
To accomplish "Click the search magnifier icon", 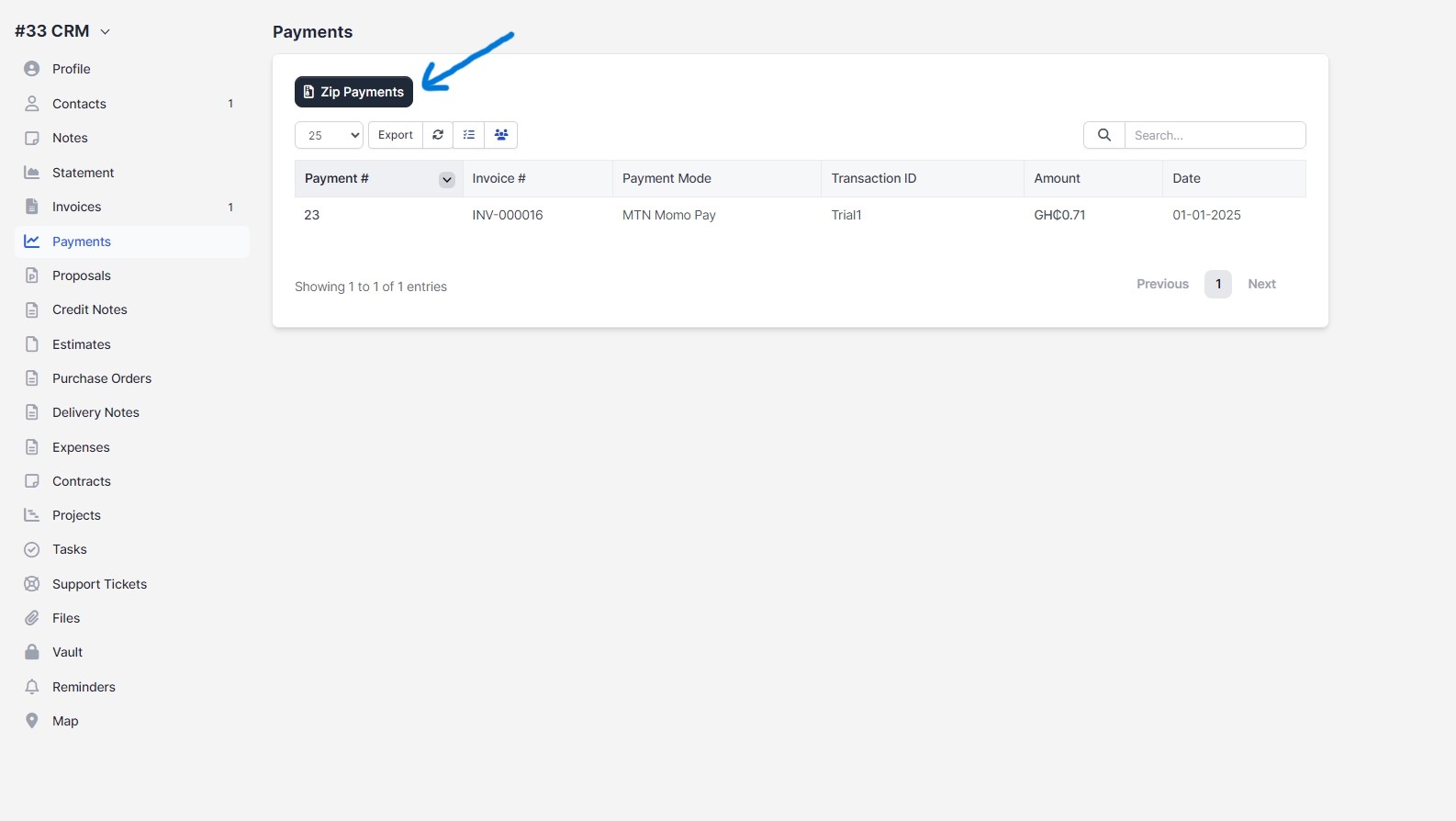I will point(1104,135).
